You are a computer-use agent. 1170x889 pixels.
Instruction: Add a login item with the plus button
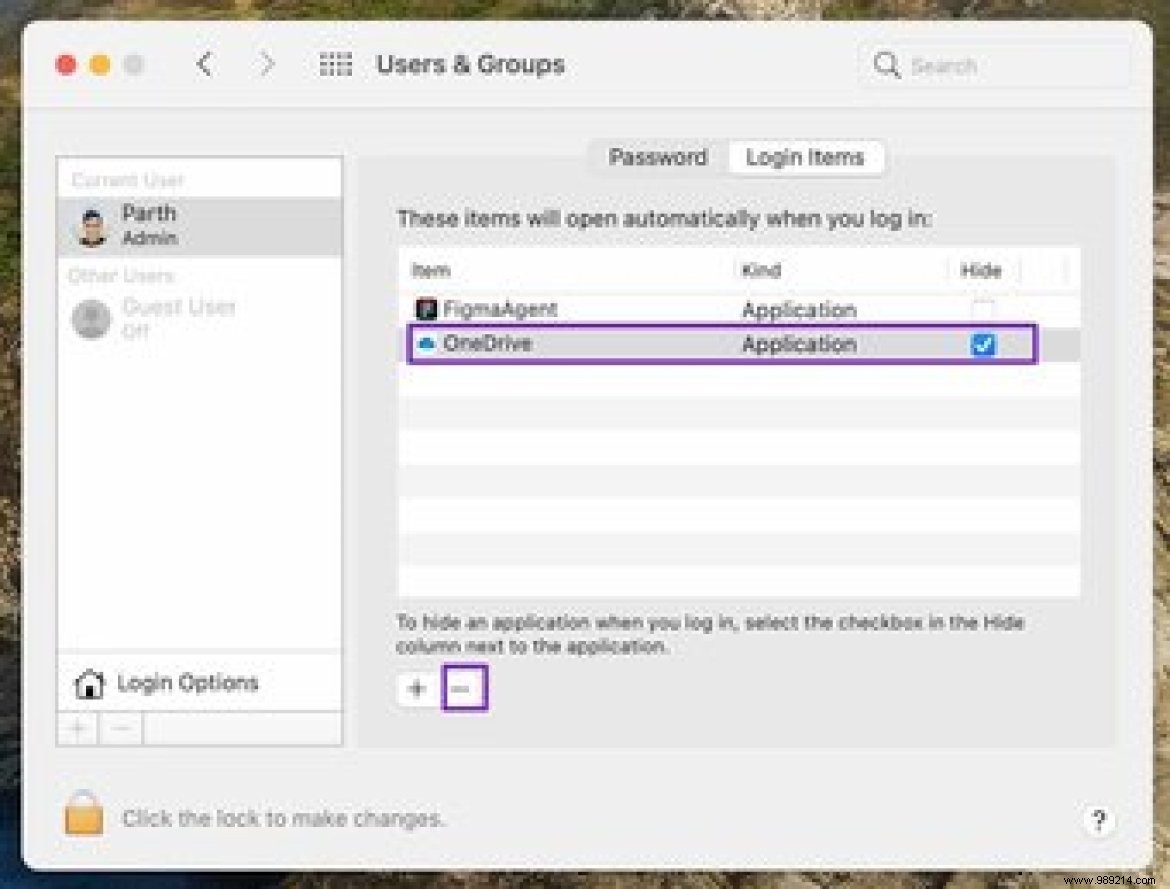417,688
